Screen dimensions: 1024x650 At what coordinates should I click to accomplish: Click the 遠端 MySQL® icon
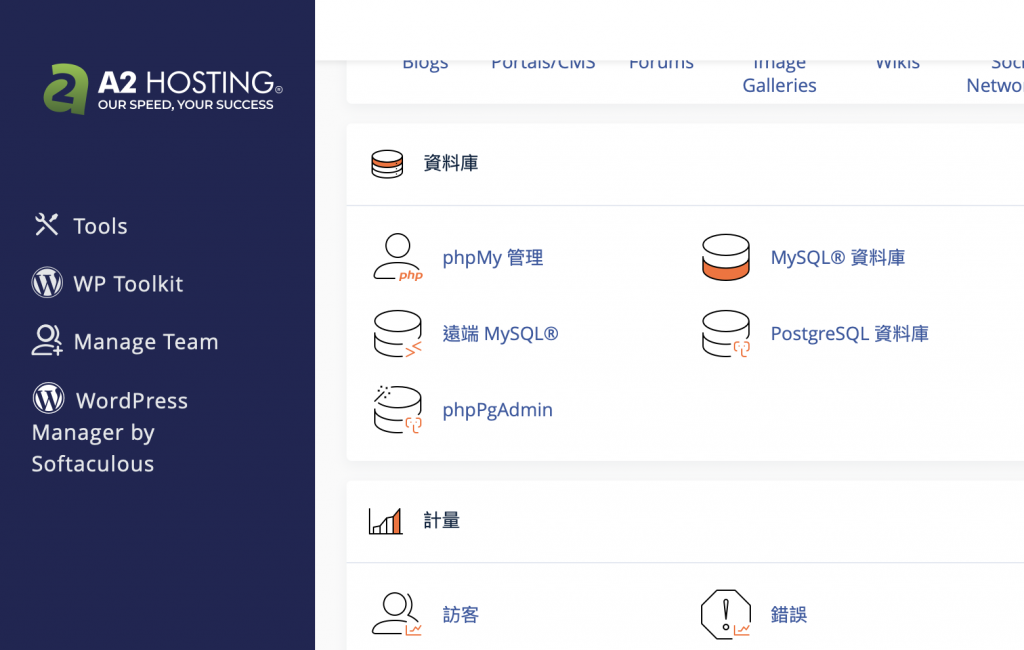coord(398,334)
